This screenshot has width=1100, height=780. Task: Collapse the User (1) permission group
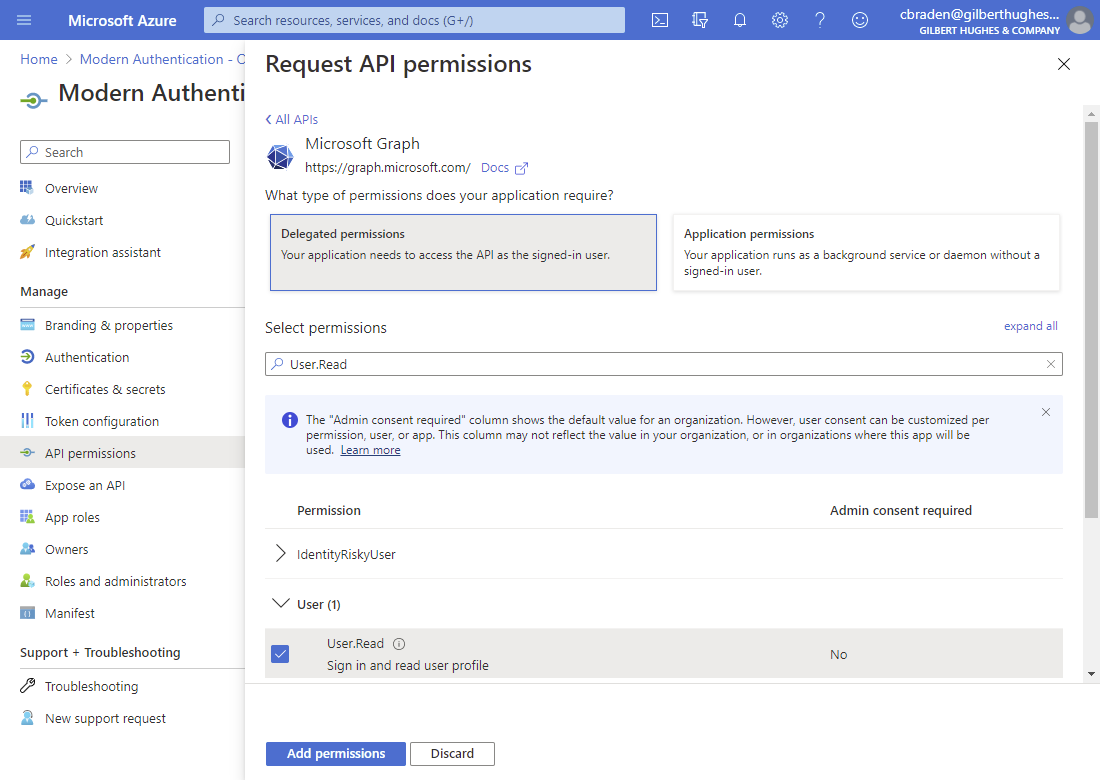[x=281, y=603]
